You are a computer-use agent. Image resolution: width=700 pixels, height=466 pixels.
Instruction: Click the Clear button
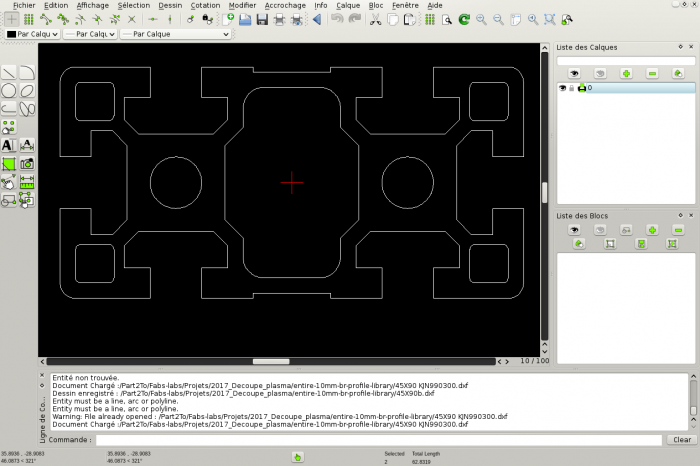pos(680,440)
